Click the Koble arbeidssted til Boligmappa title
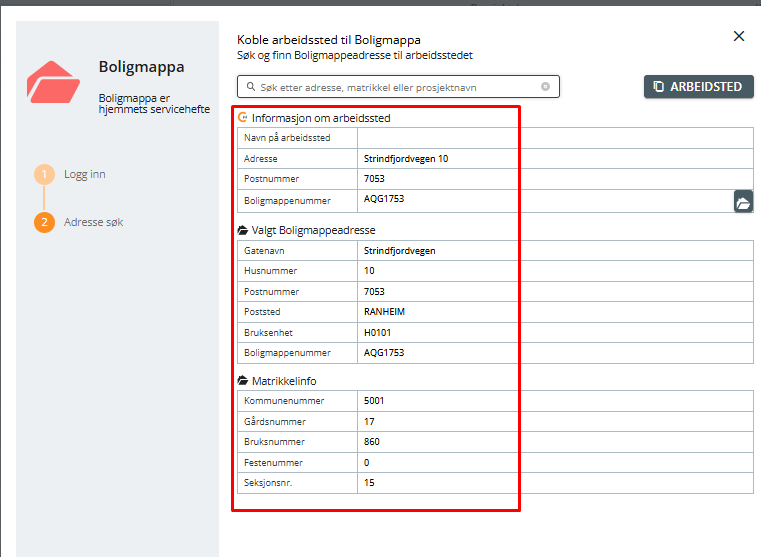 click(329, 40)
